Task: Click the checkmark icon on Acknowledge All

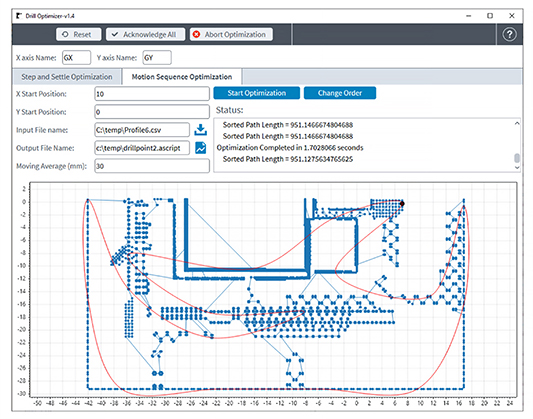Action: pos(115,34)
